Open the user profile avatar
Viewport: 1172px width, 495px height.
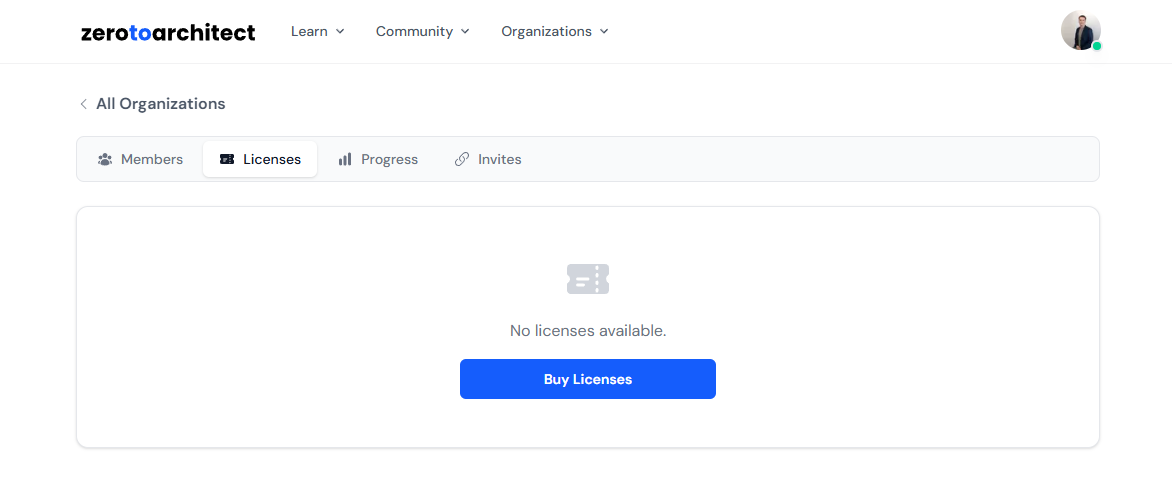click(1079, 31)
